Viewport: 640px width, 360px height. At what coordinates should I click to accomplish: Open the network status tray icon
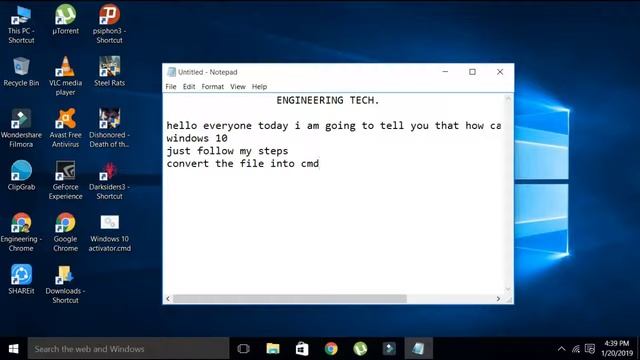point(576,349)
